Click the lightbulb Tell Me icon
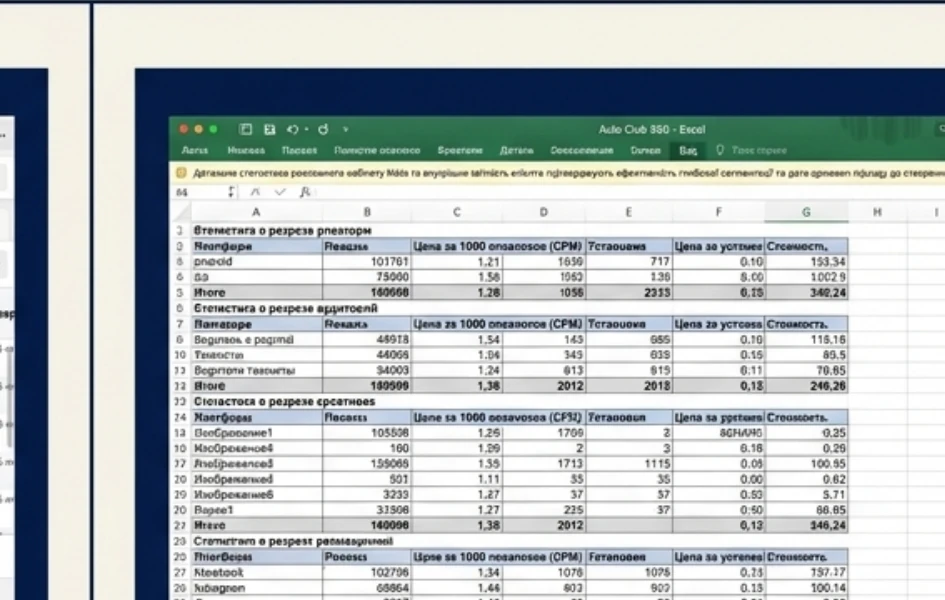The height and width of the screenshot is (600, 945). 720,151
